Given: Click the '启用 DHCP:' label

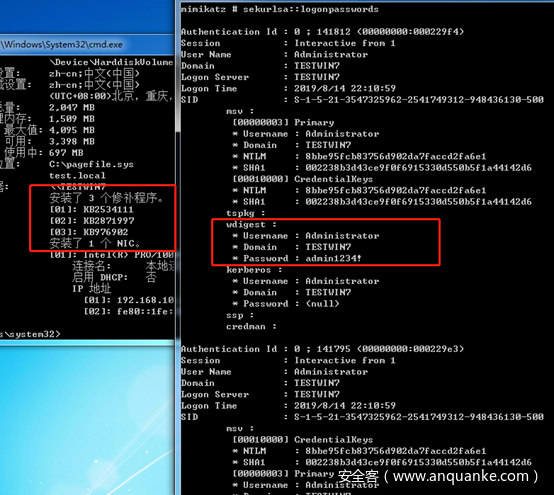Looking at the screenshot, I should pos(100,277).
